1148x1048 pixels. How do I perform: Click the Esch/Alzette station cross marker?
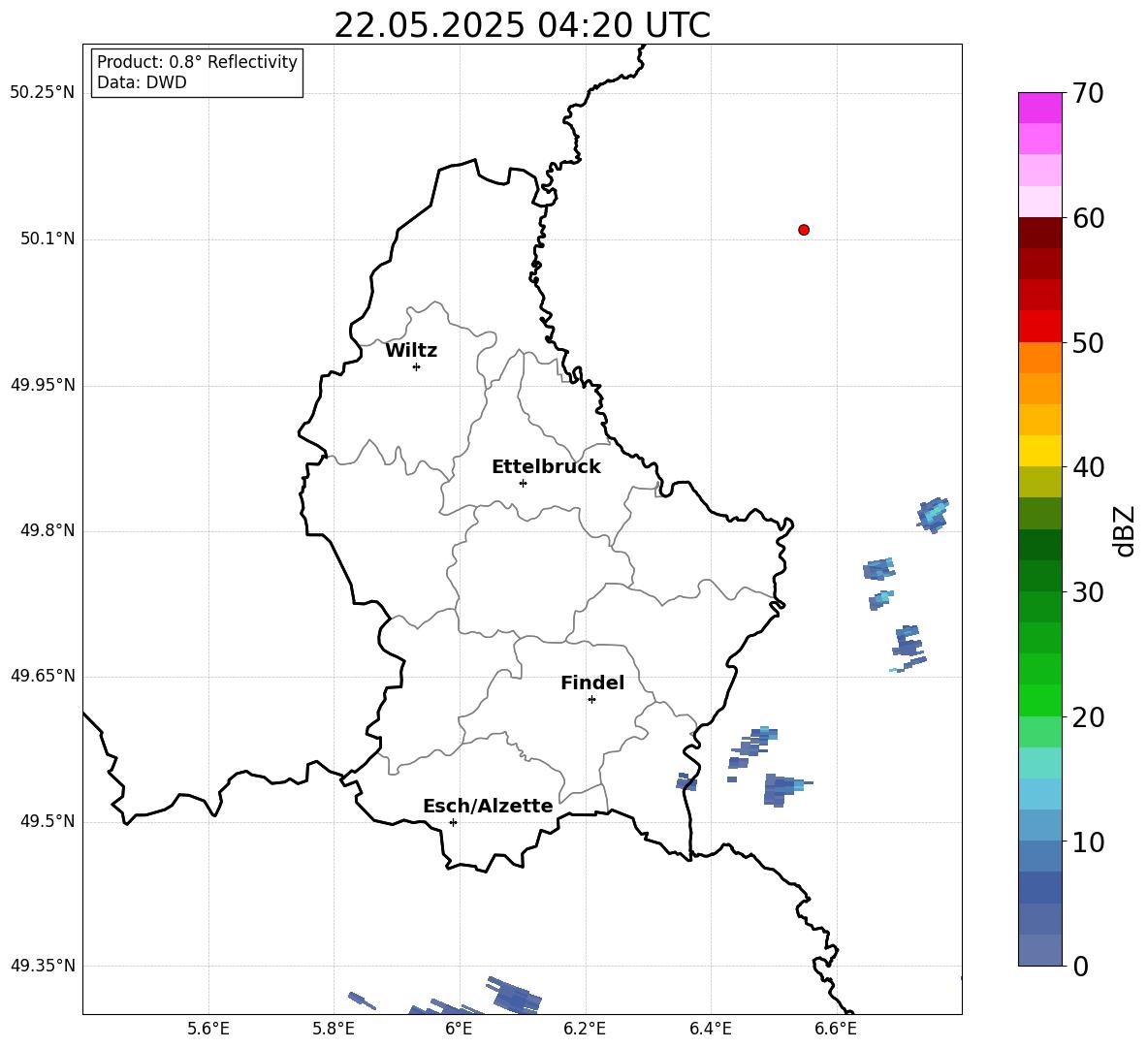[453, 822]
